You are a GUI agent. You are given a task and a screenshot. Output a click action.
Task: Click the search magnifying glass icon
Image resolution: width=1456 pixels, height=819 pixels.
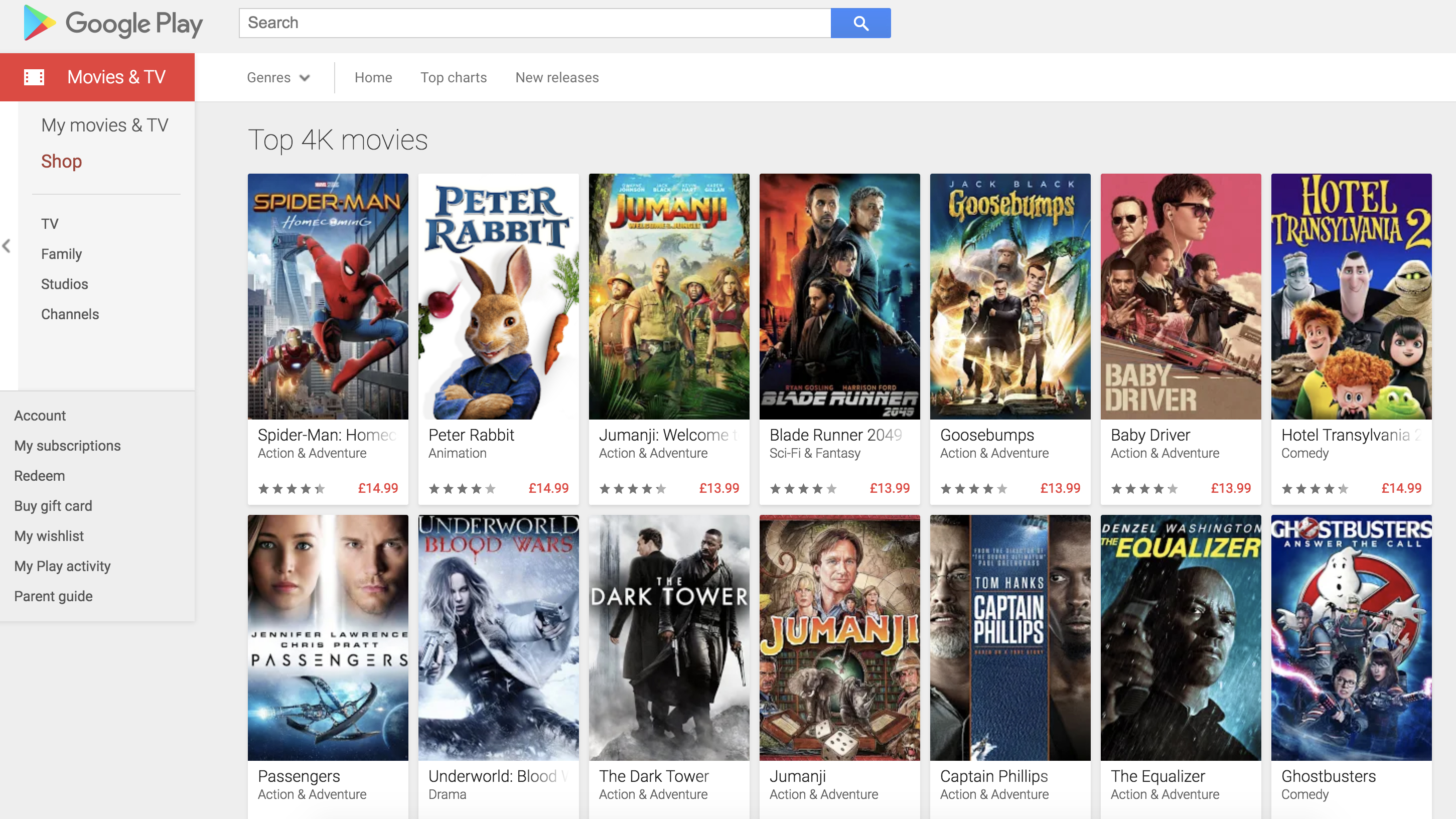click(859, 22)
